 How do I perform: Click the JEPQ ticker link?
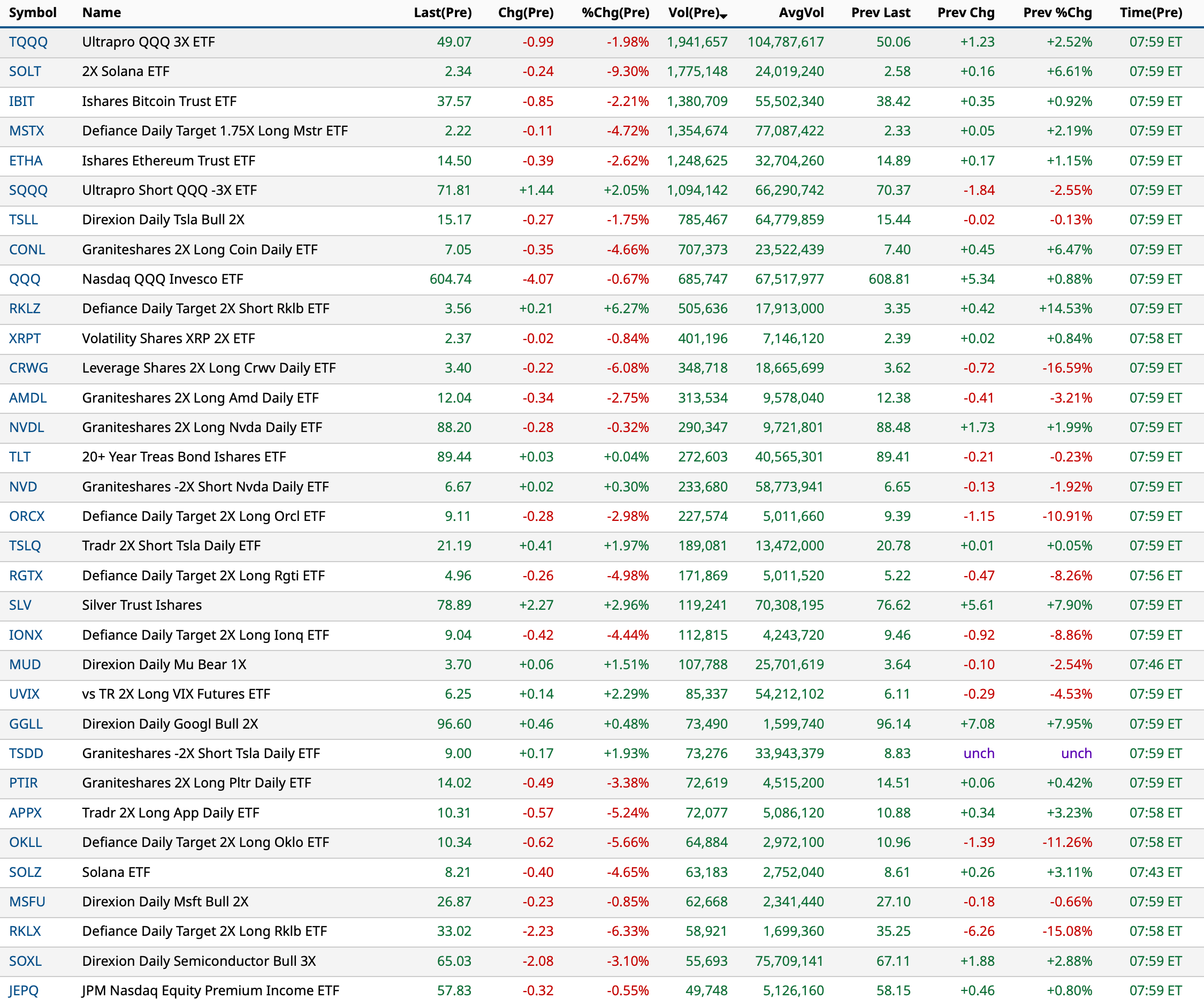point(24,990)
